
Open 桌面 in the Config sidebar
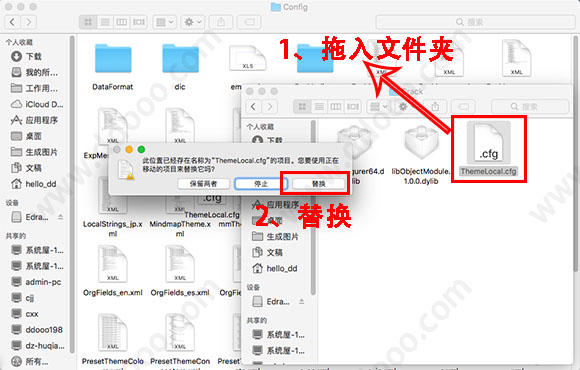(33, 136)
